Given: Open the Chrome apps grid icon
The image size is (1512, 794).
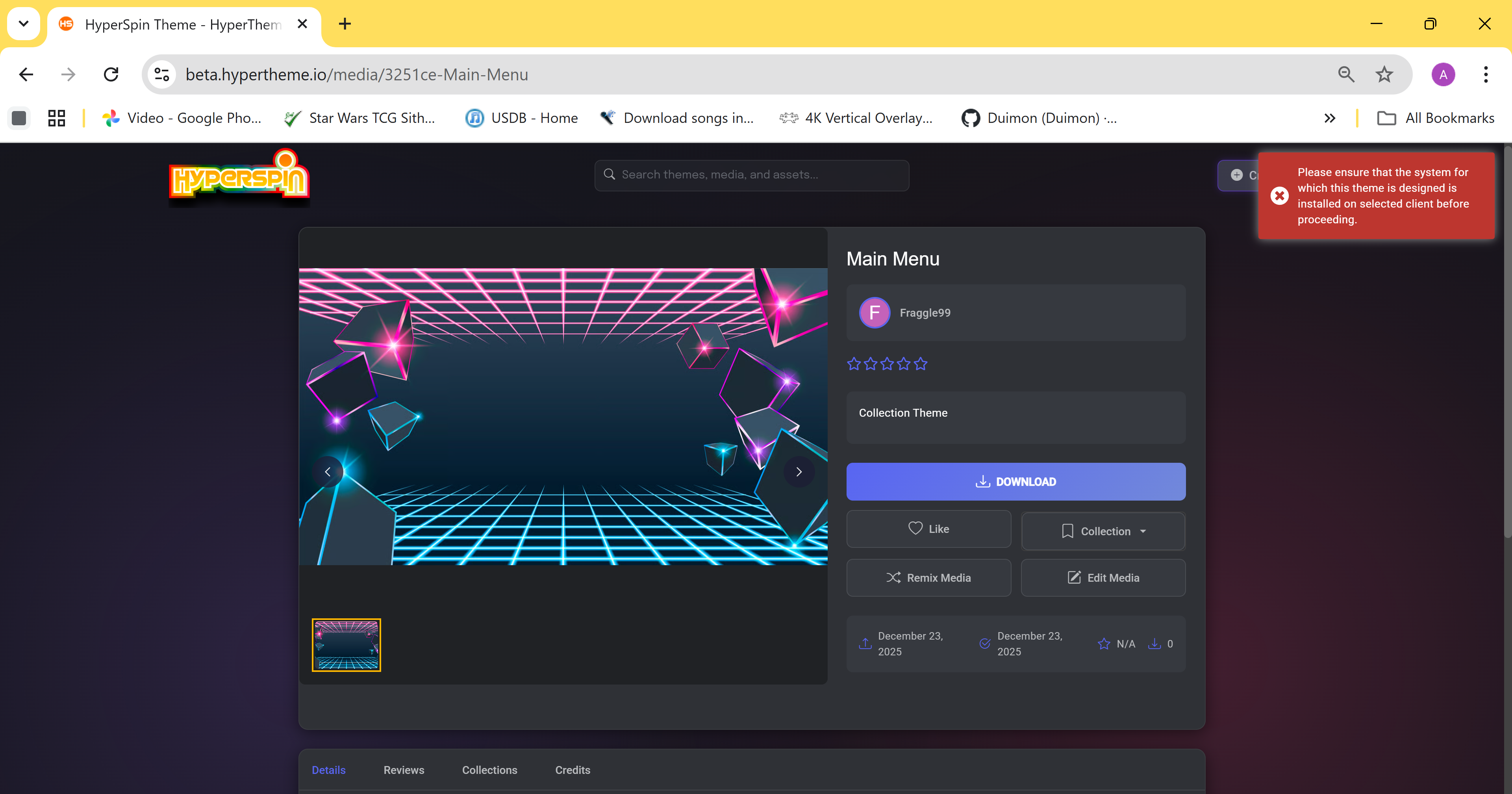Looking at the screenshot, I should [x=56, y=118].
